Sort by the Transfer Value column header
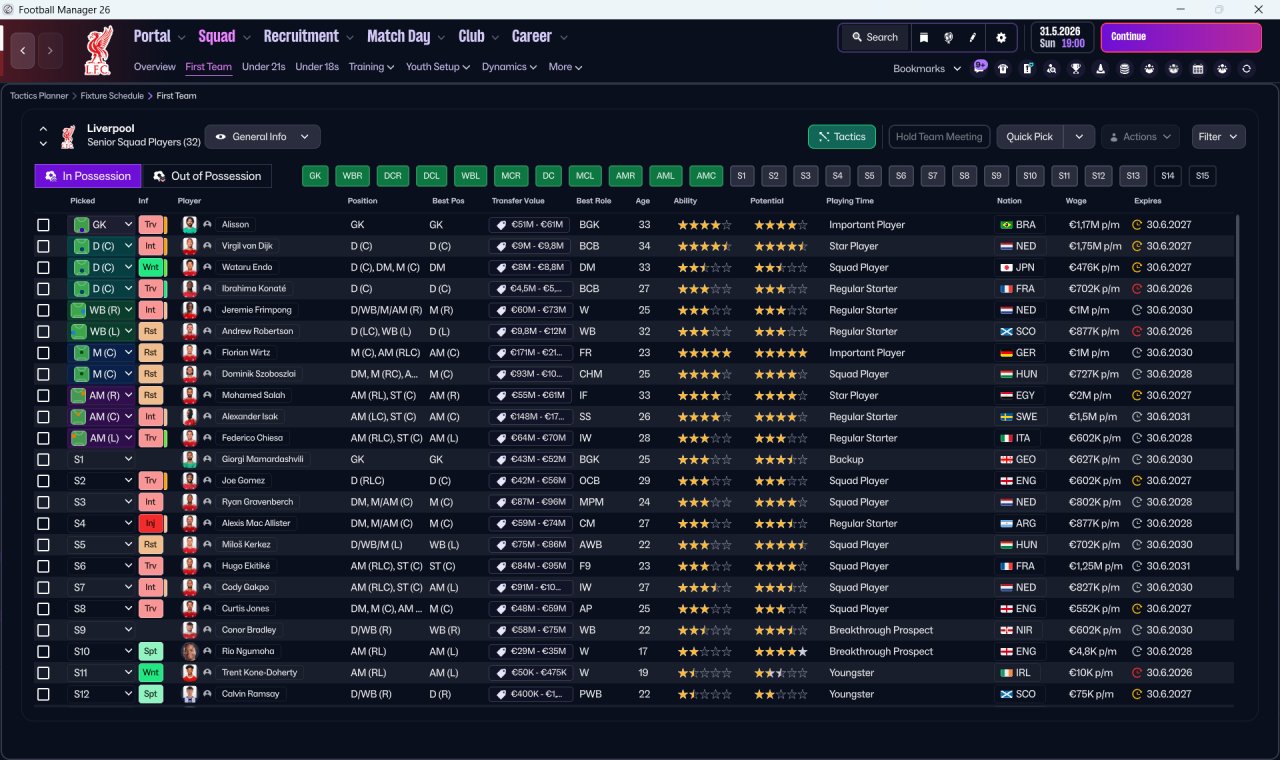This screenshot has width=1280, height=760. pyautogui.click(x=518, y=201)
